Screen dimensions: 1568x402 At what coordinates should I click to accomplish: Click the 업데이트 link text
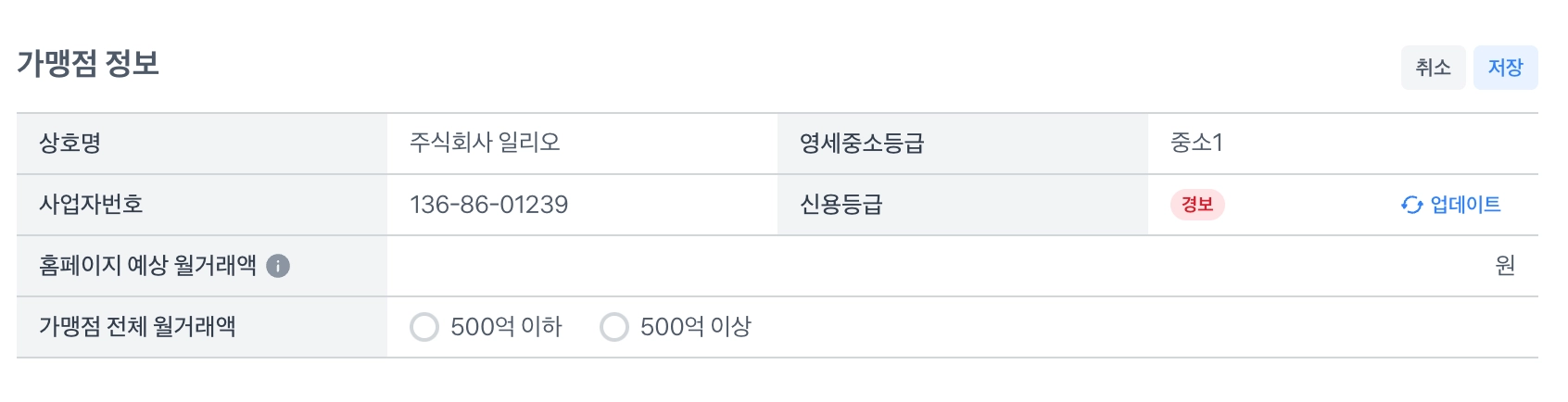(1465, 205)
